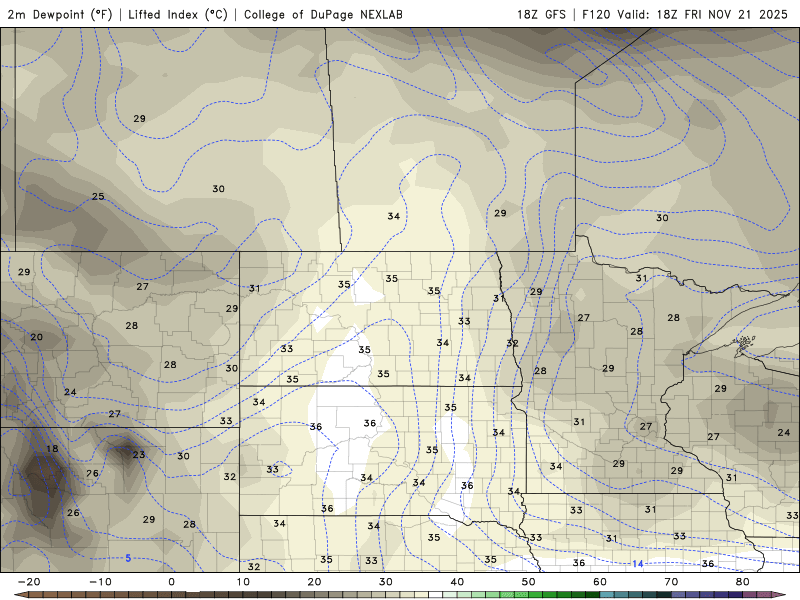Click the colorbar tick label 0
The width and height of the screenshot is (800, 600).
pyautogui.click(x=171, y=582)
